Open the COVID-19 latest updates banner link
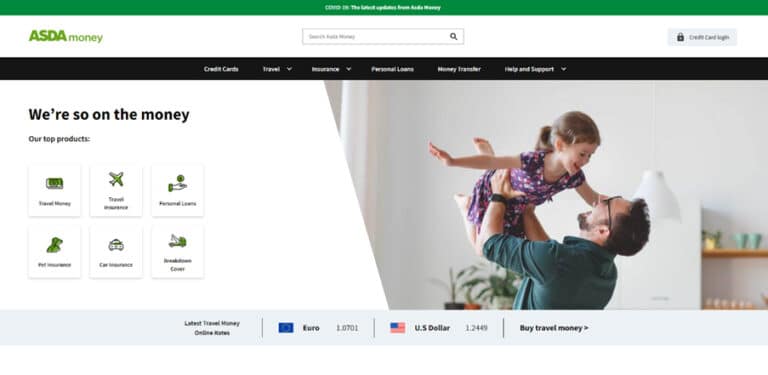Viewport: 768px width, 375px height. tap(383, 7)
